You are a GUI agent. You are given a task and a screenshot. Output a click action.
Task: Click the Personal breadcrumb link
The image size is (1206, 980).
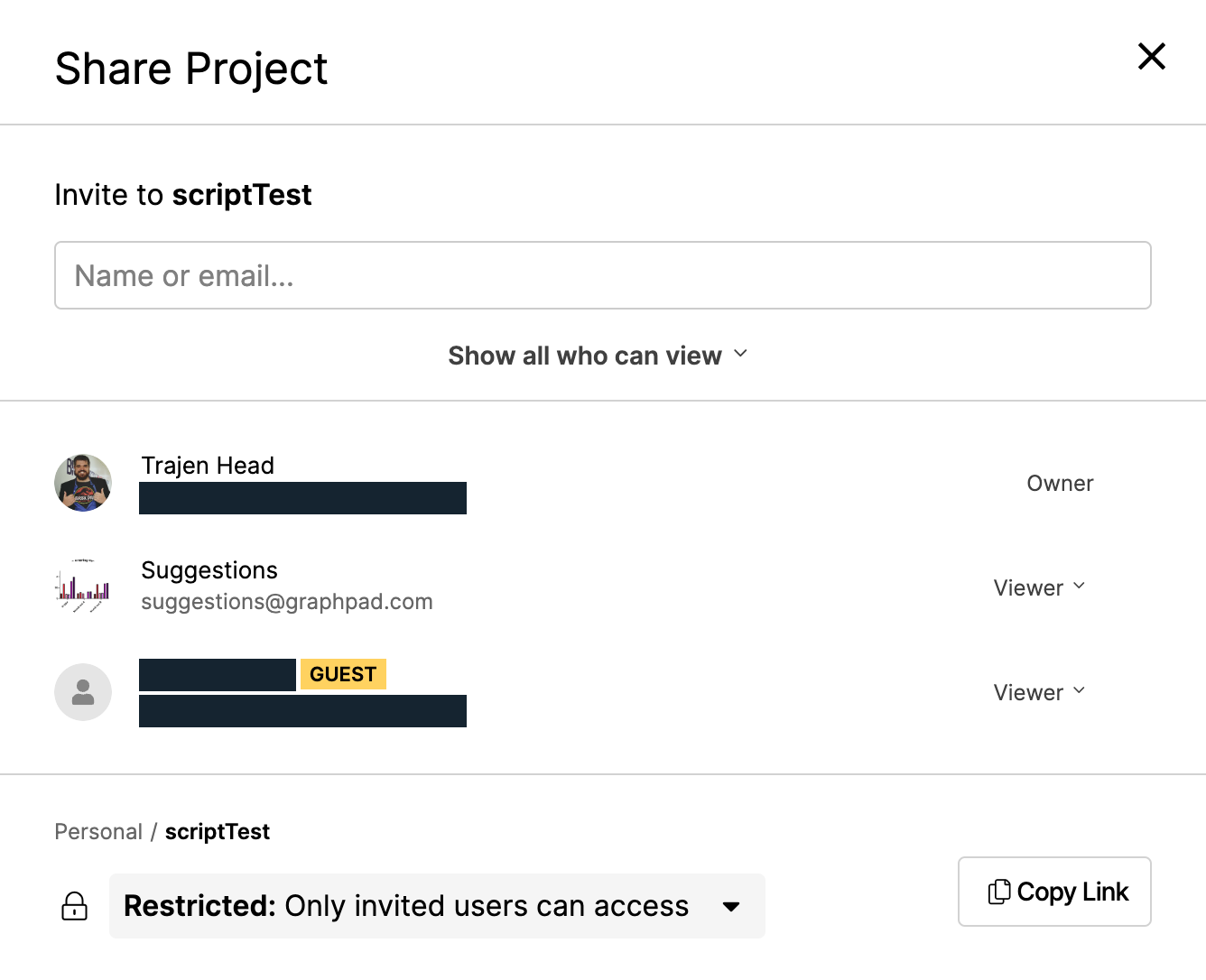tap(98, 832)
